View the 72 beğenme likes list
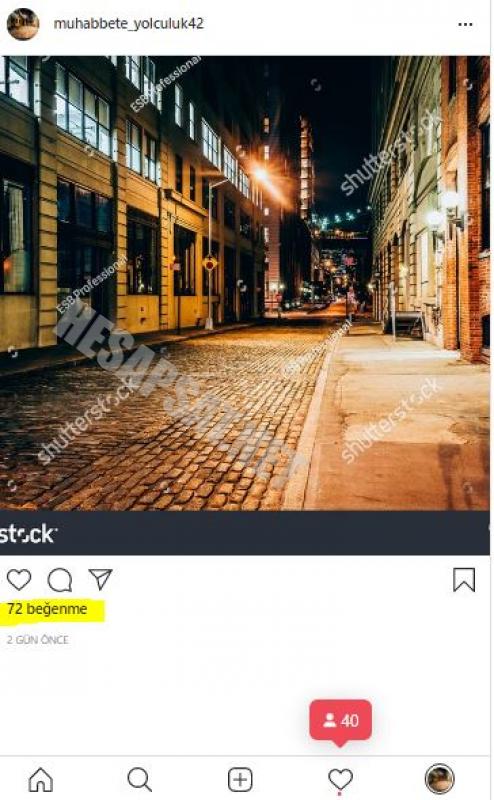The height and width of the screenshot is (800, 494). point(47,609)
